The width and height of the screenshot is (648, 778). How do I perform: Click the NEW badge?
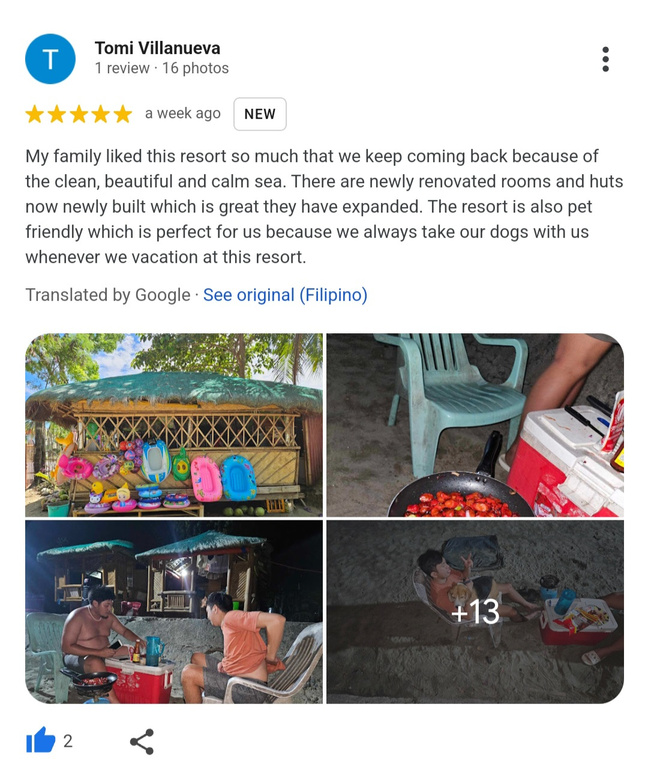point(260,114)
